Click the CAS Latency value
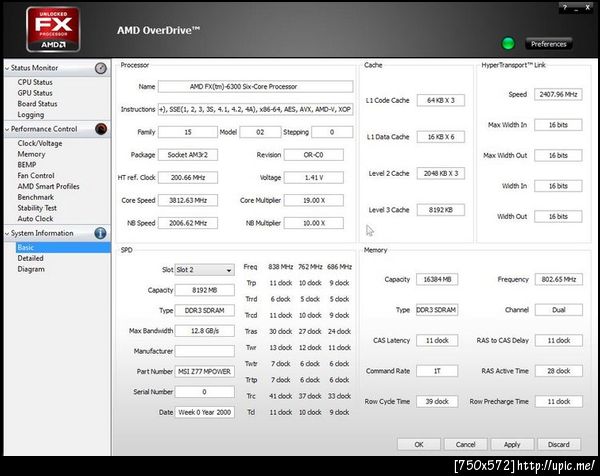Image resolution: width=600 pixels, height=476 pixels. [x=437, y=341]
